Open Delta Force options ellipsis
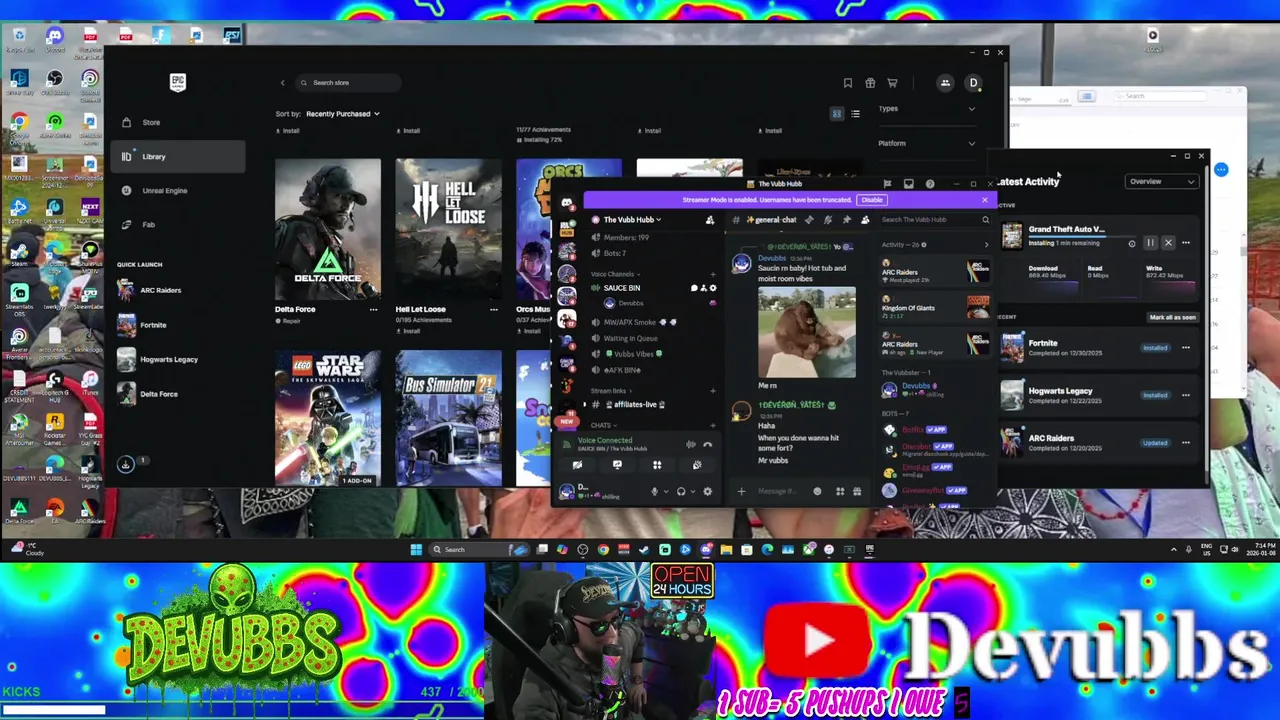 click(x=373, y=309)
